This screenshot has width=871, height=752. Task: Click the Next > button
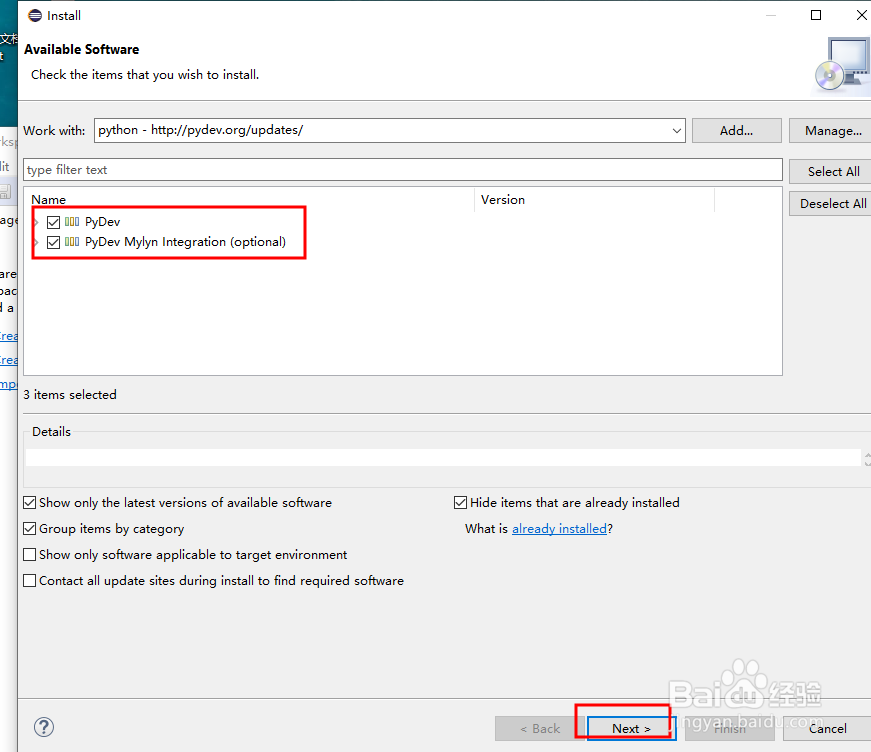631,728
